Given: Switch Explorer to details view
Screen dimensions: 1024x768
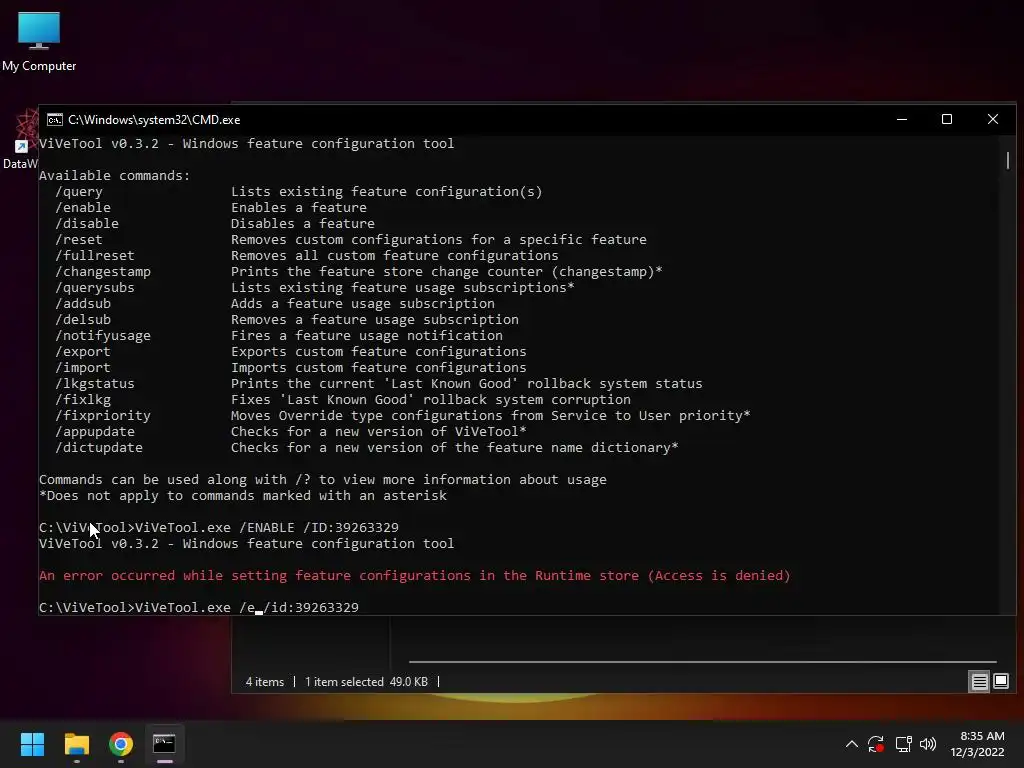Looking at the screenshot, I should (x=980, y=682).
